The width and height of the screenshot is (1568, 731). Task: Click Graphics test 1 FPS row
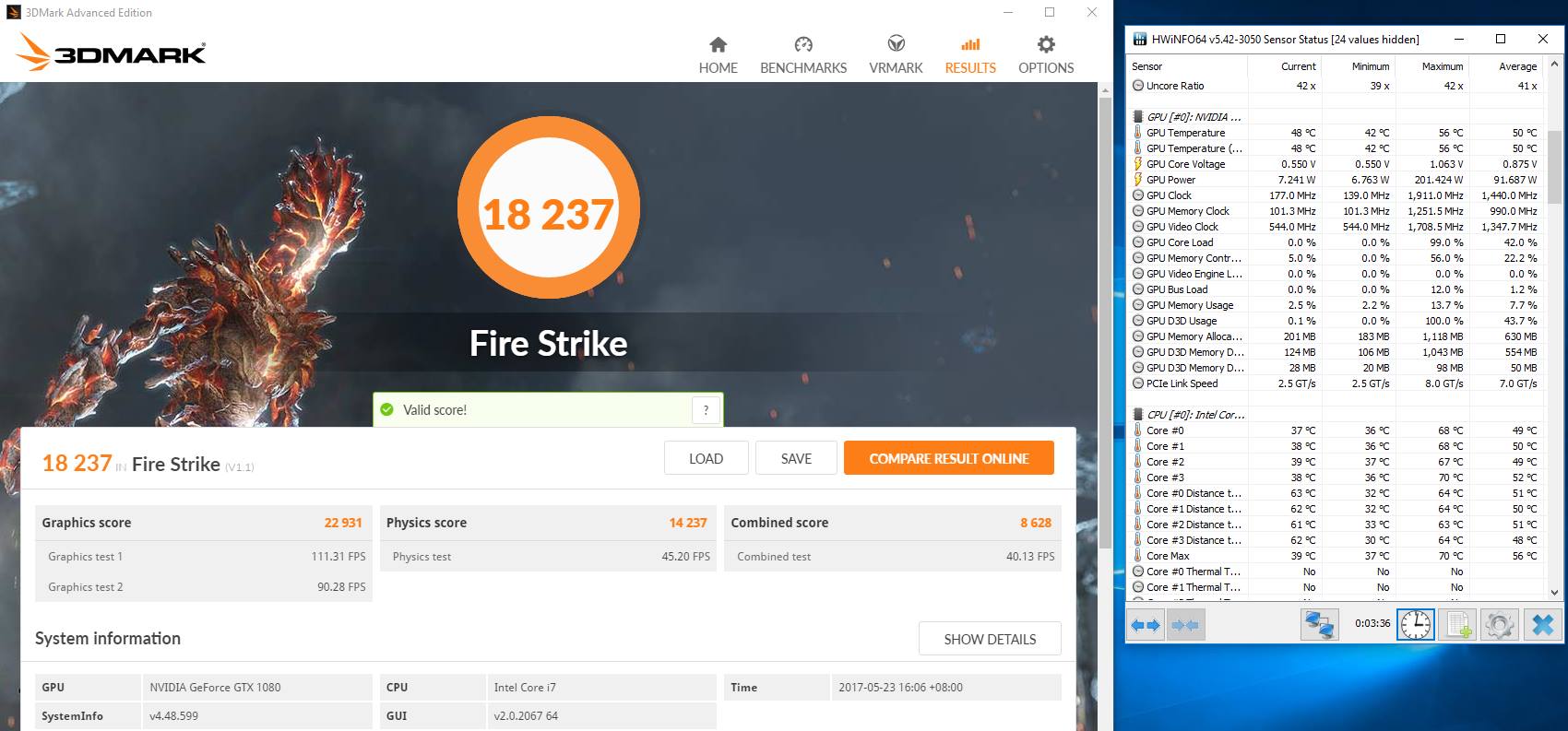point(204,557)
